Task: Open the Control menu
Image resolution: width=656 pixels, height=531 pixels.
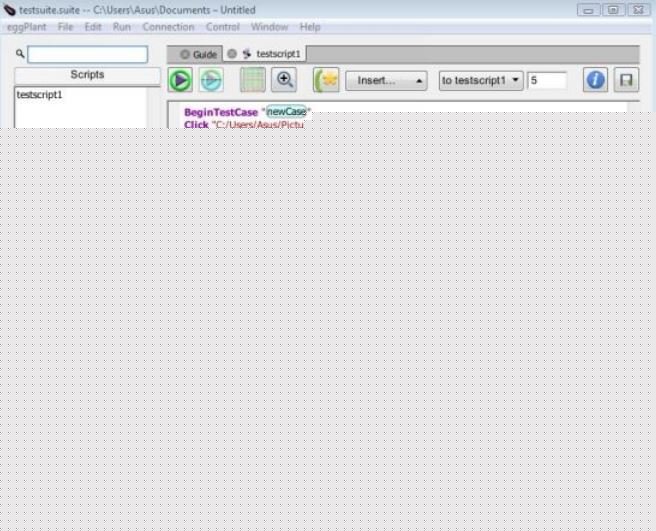Action: click(x=223, y=27)
